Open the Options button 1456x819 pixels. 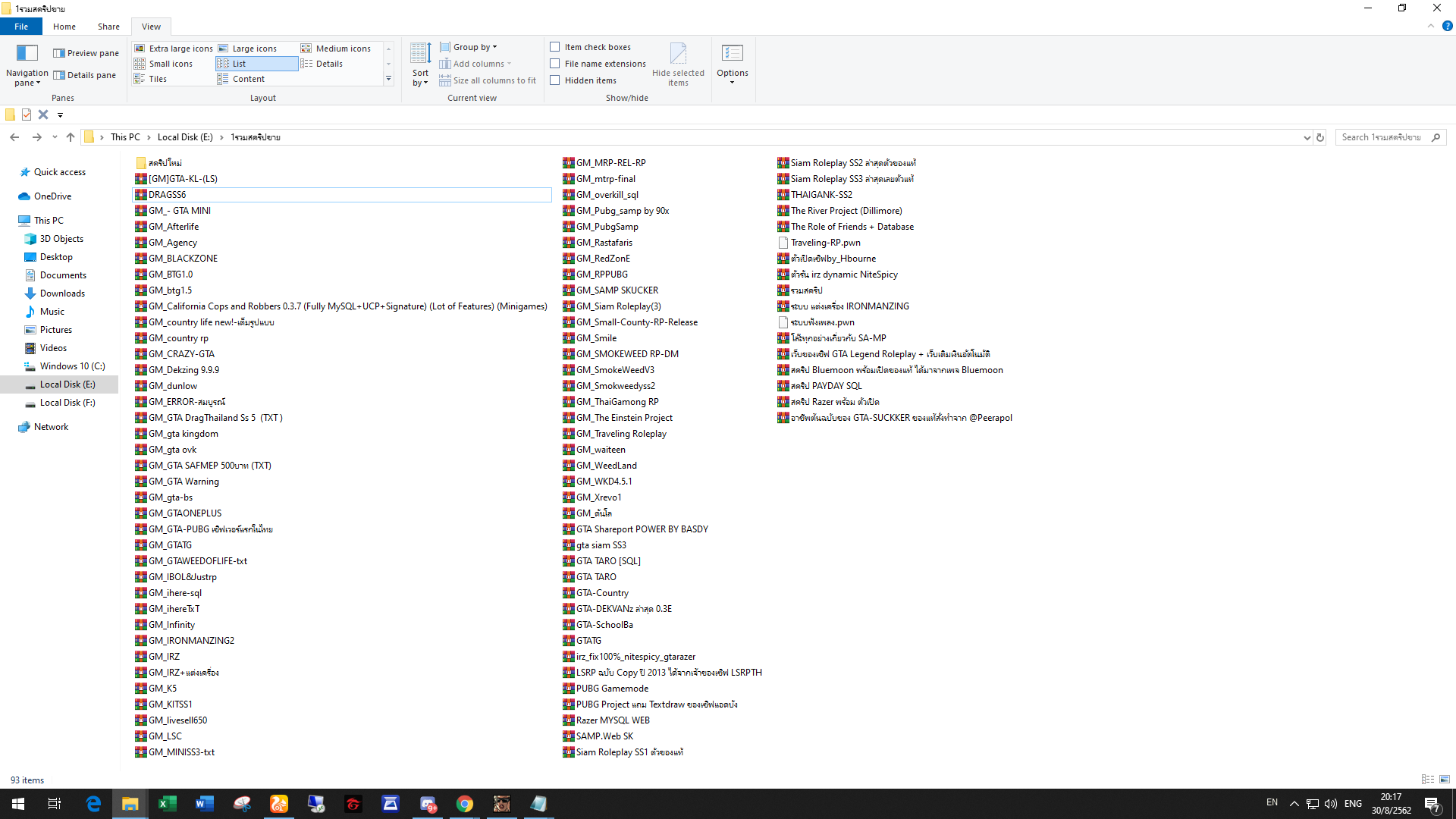[x=732, y=65]
